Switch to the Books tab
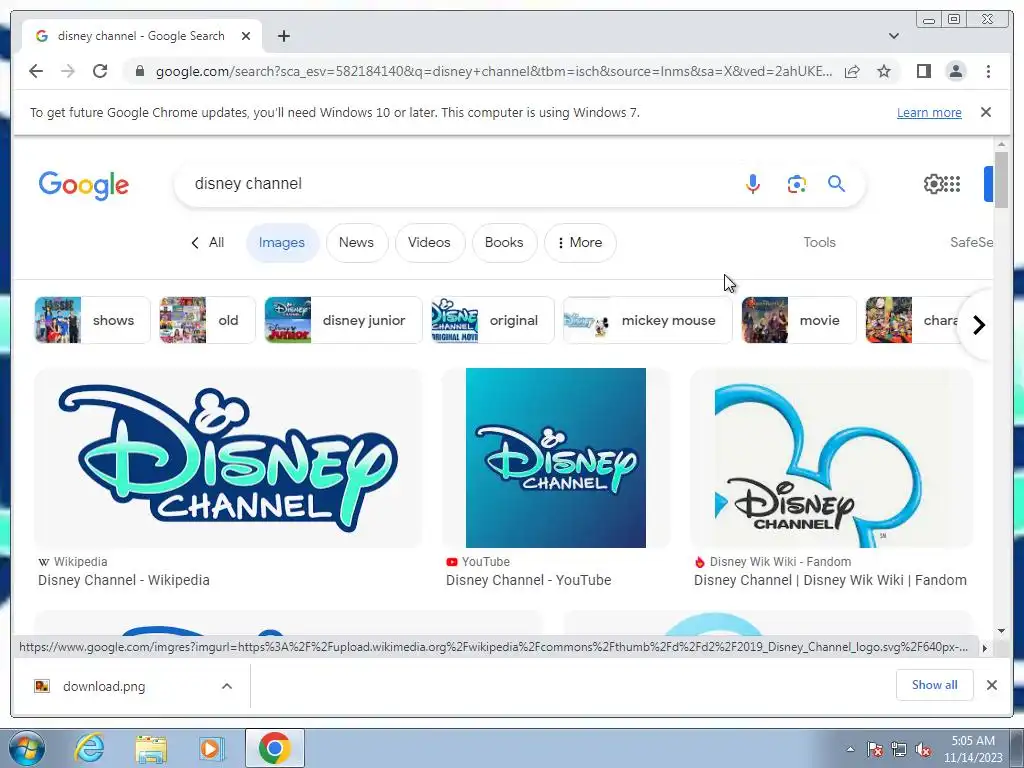 [x=504, y=242]
